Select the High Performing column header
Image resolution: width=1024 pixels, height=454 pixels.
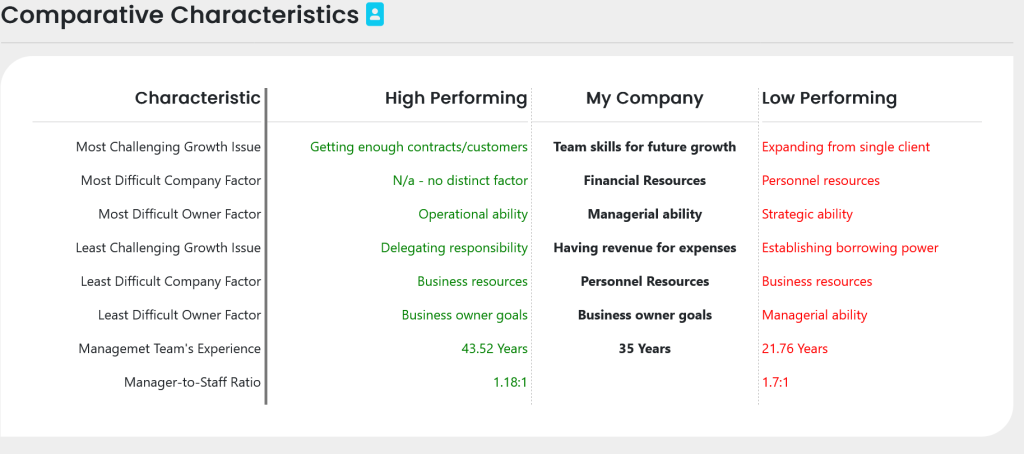(x=456, y=98)
